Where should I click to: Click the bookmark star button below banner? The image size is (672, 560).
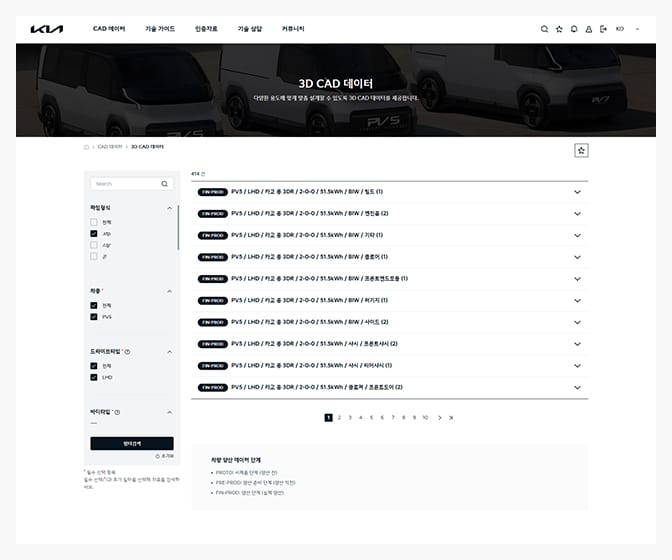click(x=581, y=150)
